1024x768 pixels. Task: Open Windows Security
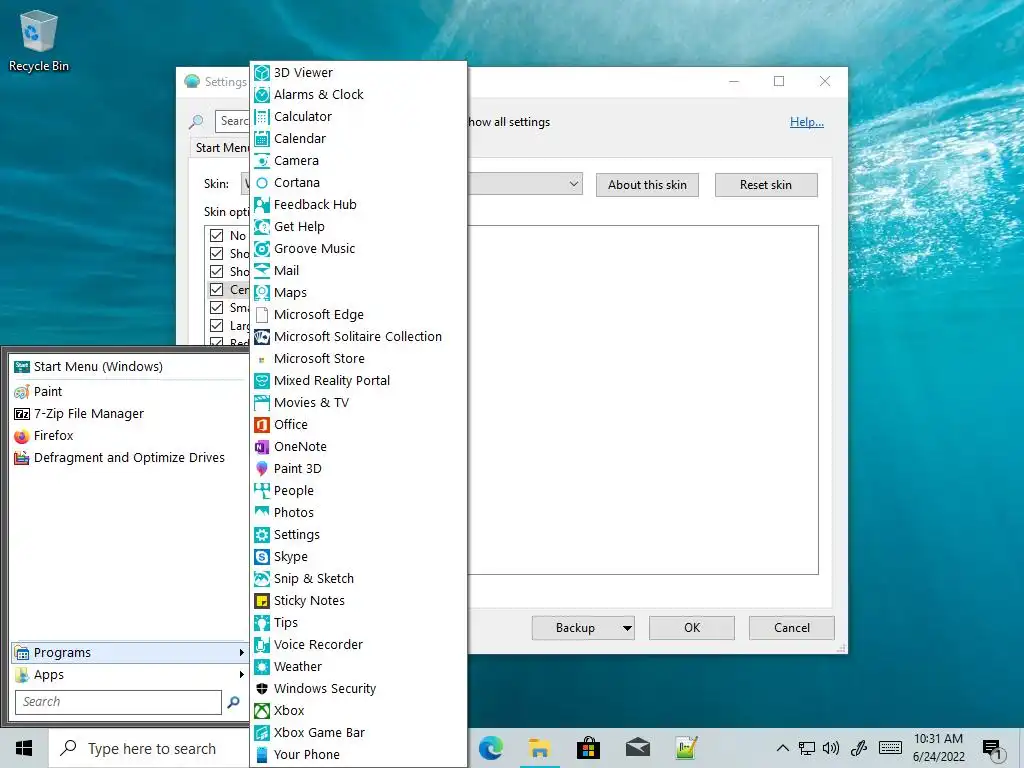[x=359, y=688]
